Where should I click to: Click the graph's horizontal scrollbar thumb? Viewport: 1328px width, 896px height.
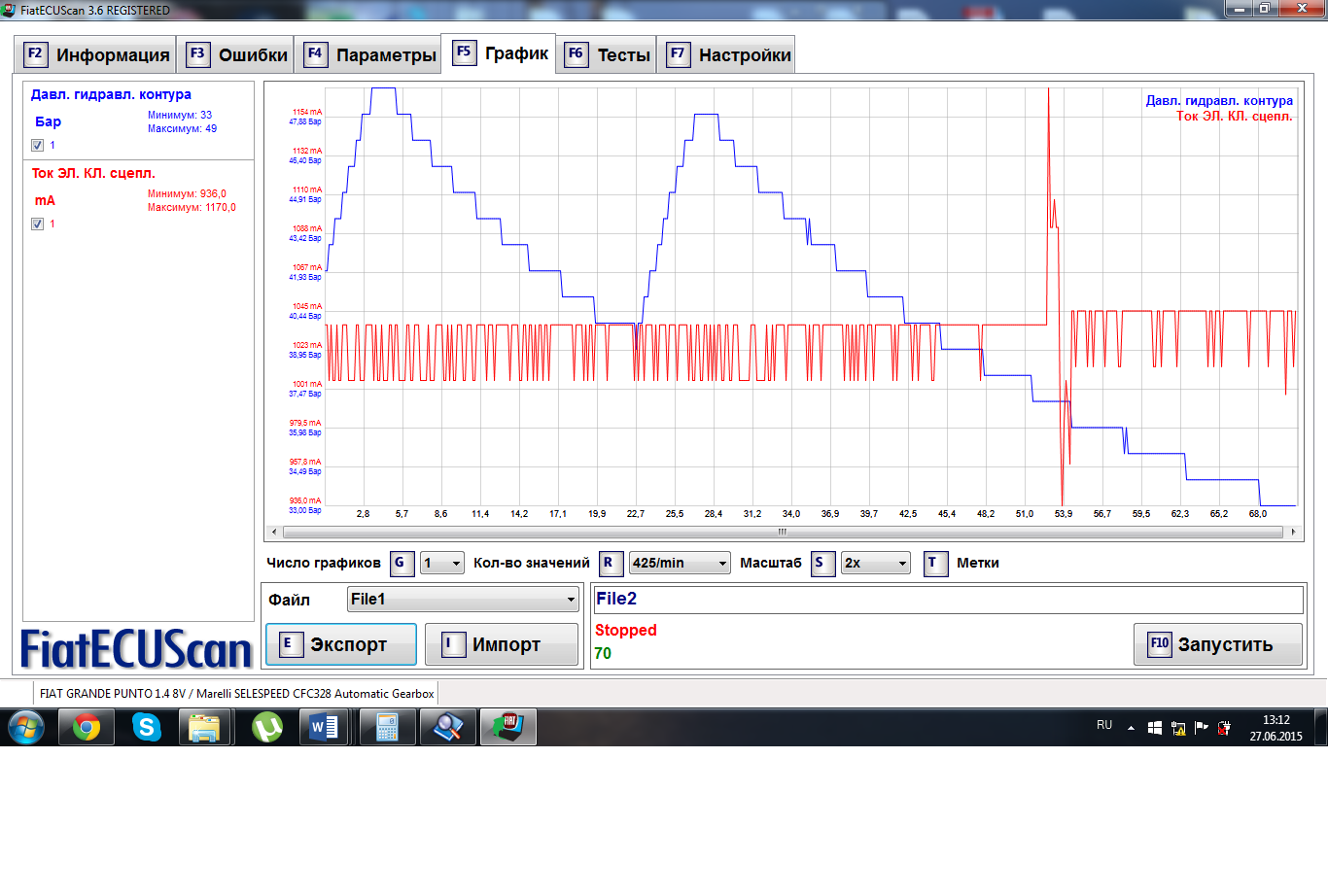[x=782, y=532]
